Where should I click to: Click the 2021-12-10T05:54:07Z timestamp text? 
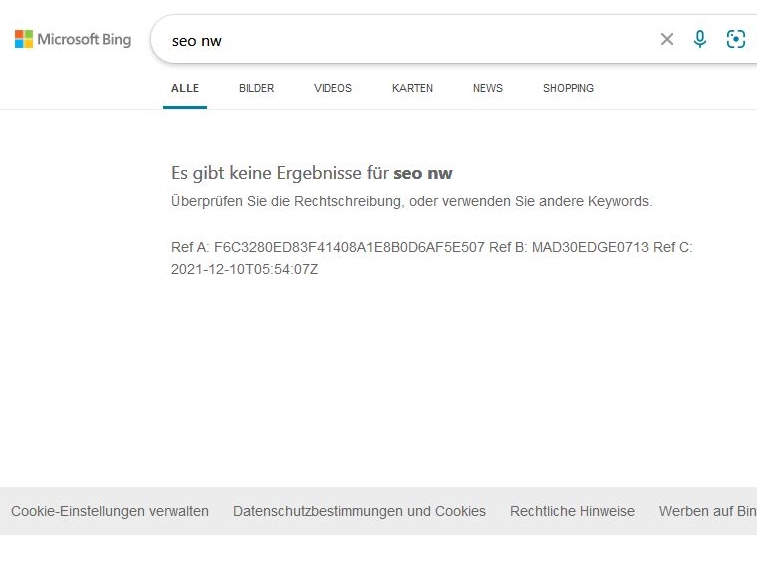[x=244, y=269]
